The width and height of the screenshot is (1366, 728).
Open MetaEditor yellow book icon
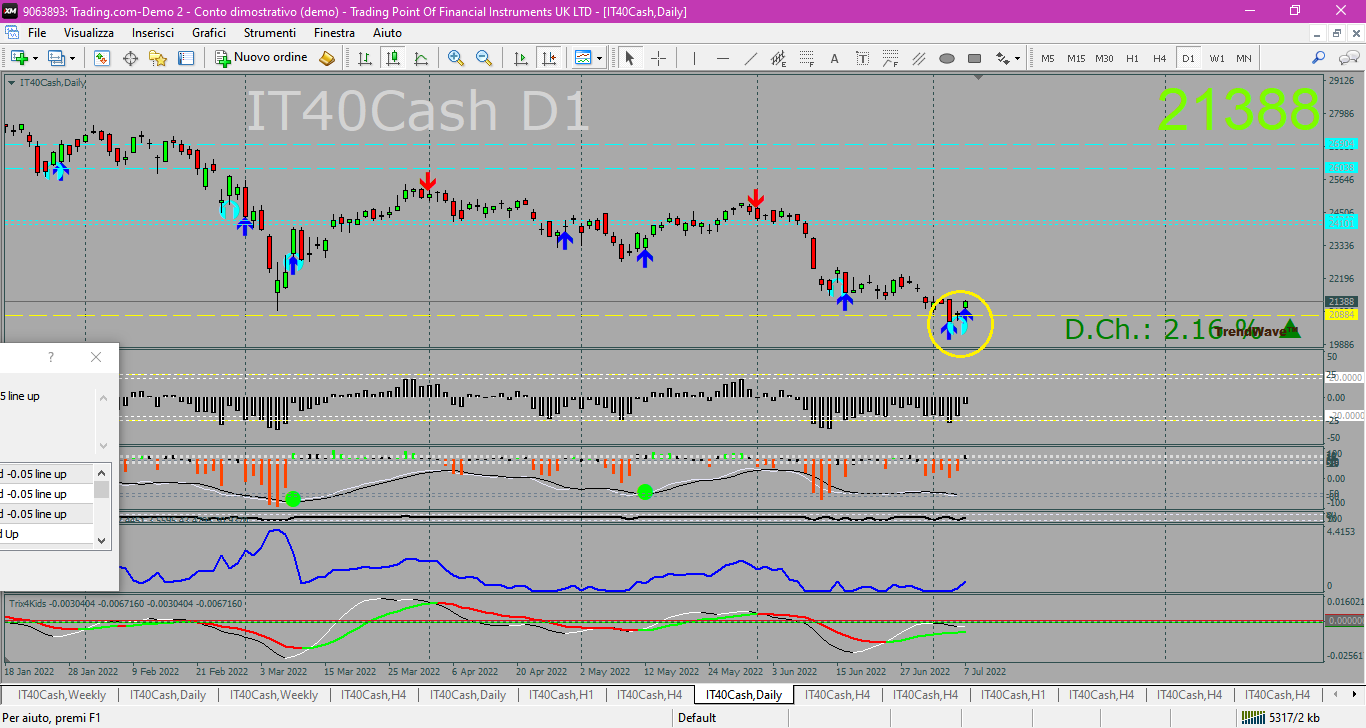pyautogui.click(x=327, y=58)
